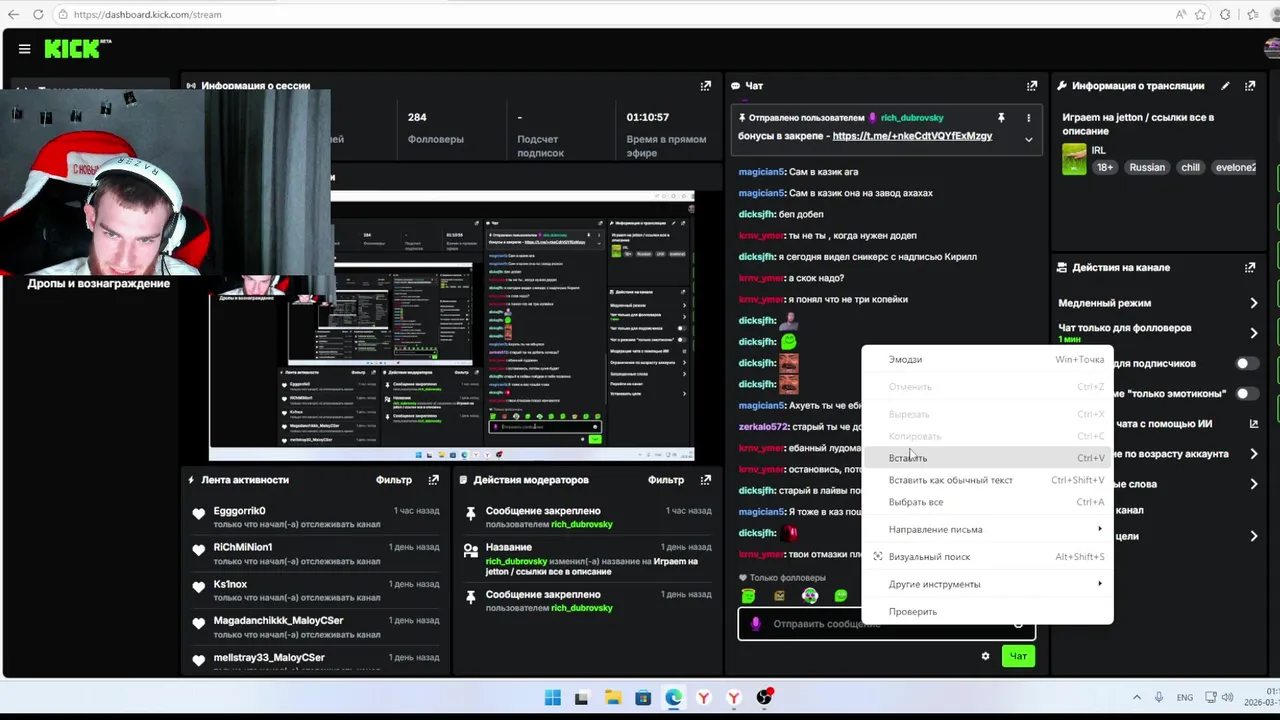Expand banned words settings
The image size is (1280, 720).
tap(1253, 484)
